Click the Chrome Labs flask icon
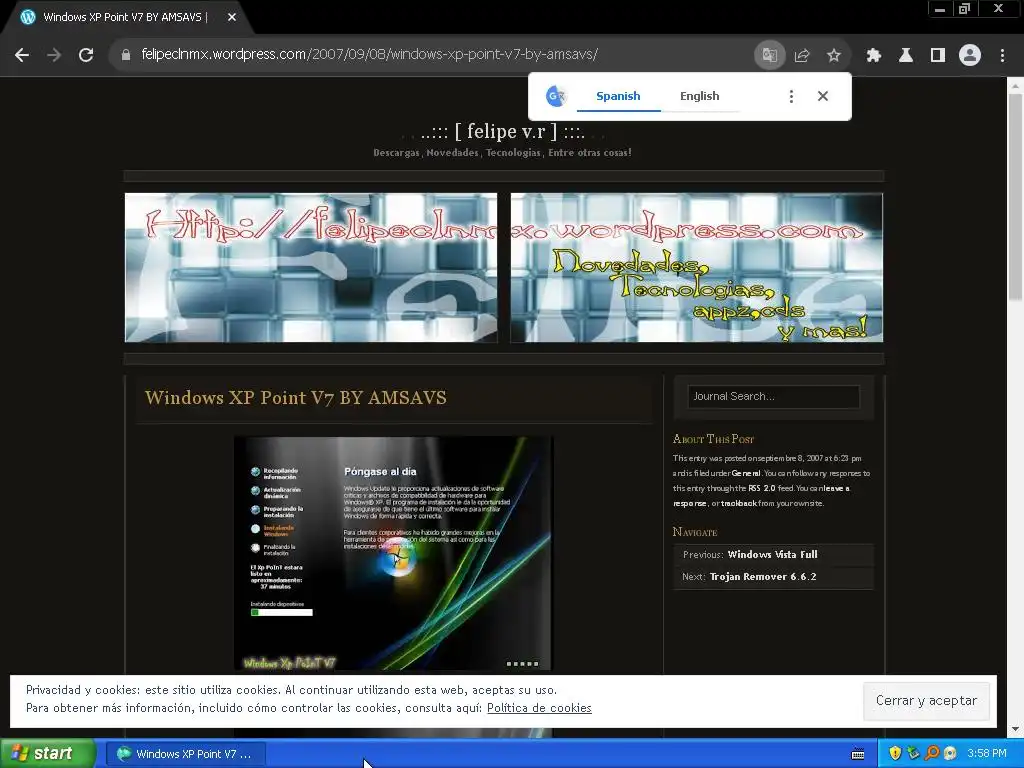This screenshot has height=768, width=1024. [906, 55]
